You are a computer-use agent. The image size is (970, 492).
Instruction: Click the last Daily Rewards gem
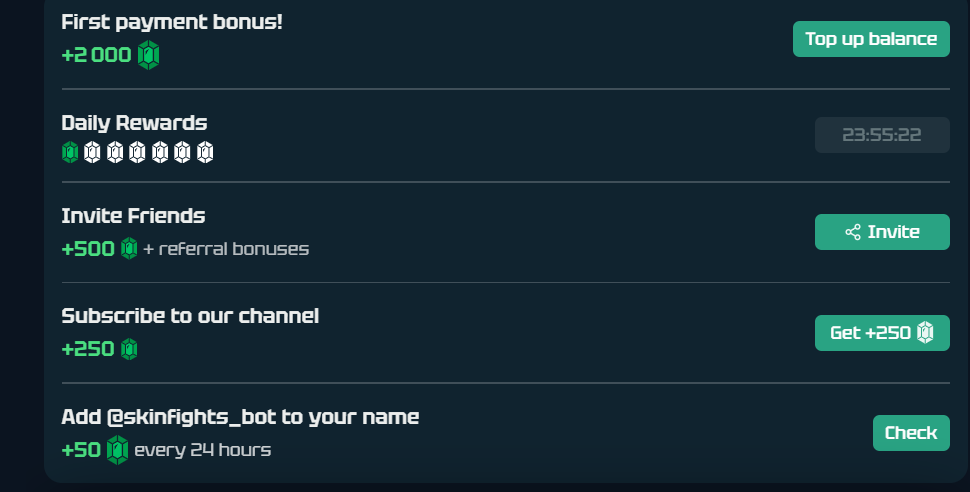point(205,153)
